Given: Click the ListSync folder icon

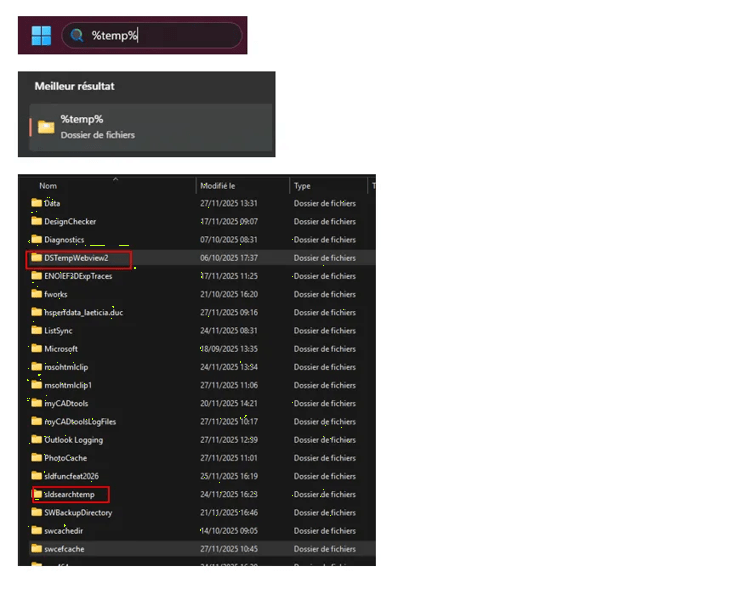Looking at the screenshot, I should 36,330.
